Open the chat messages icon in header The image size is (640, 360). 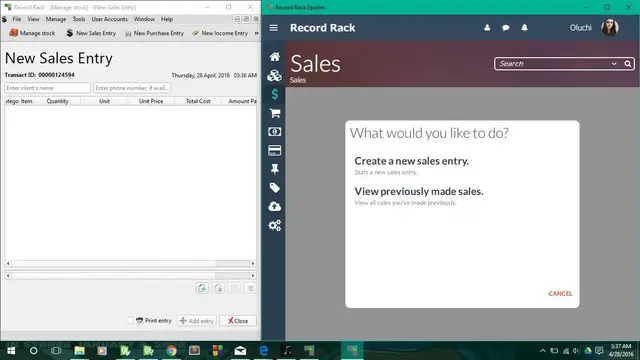click(x=506, y=28)
